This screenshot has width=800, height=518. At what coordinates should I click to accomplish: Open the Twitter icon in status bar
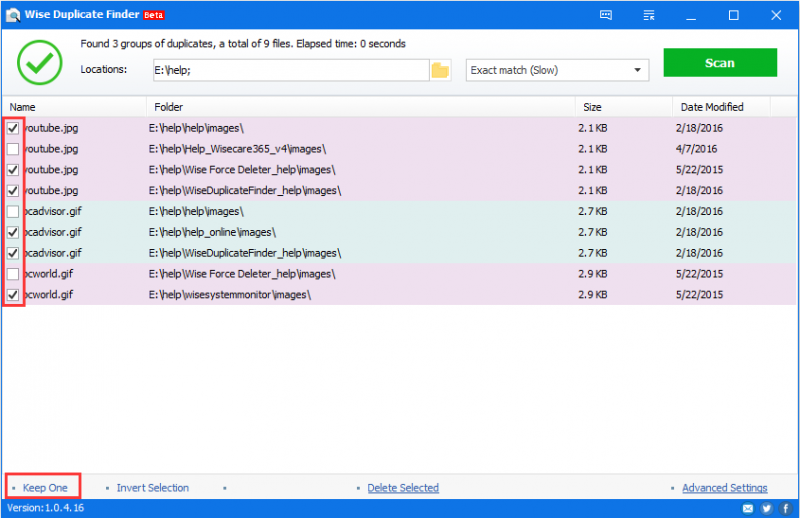tap(766, 508)
